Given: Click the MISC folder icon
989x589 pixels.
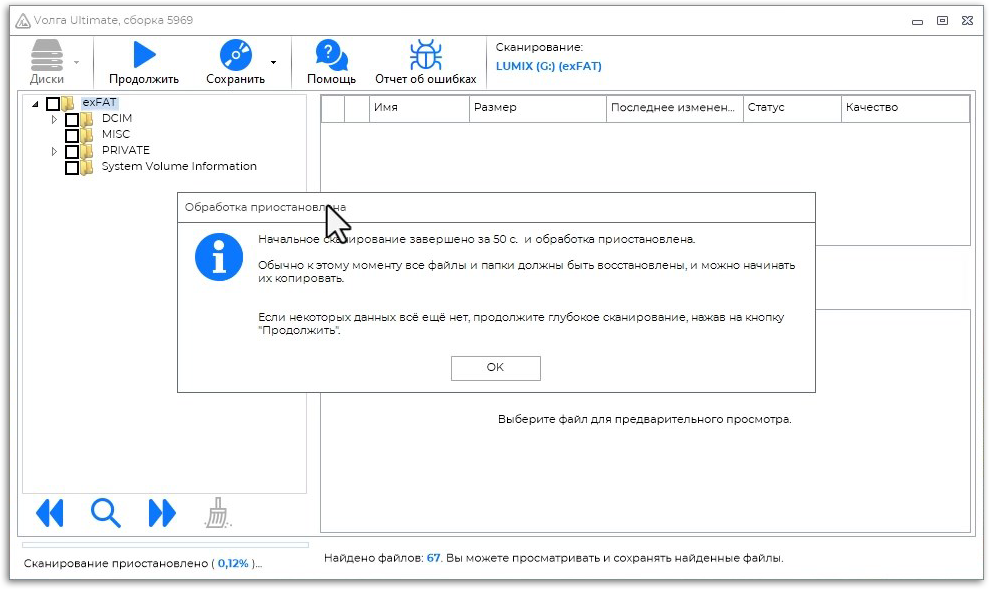Looking at the screenshot, I should tap(86, 134).
